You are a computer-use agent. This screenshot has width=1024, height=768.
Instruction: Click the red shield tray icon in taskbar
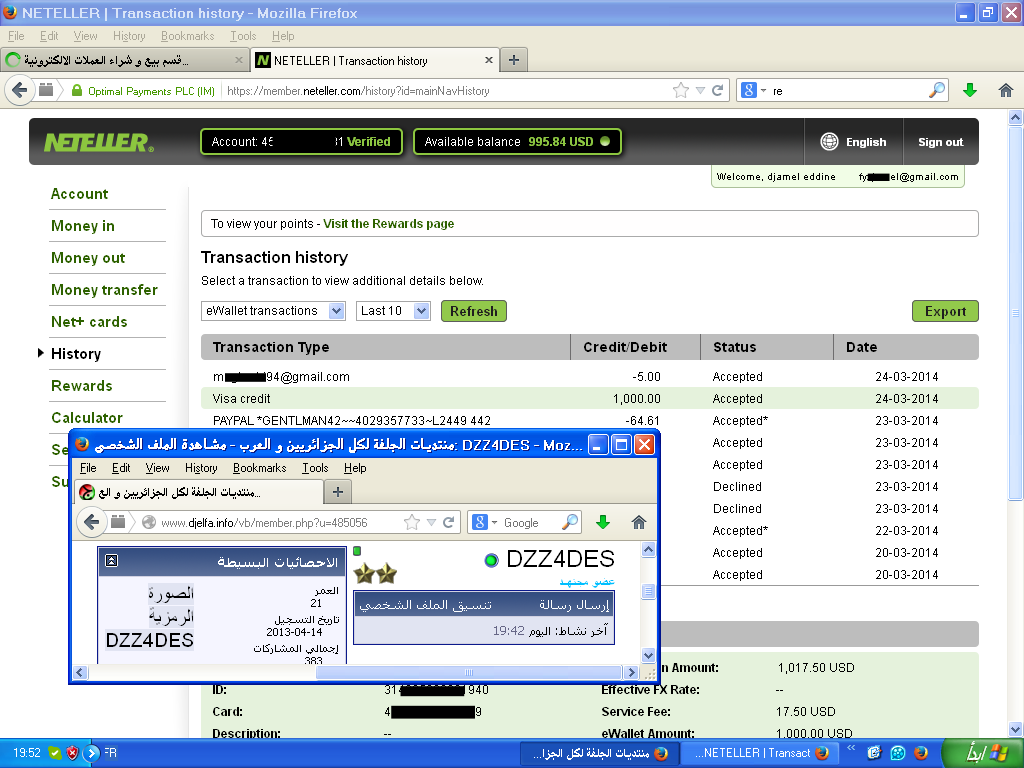tap(72, 753)
